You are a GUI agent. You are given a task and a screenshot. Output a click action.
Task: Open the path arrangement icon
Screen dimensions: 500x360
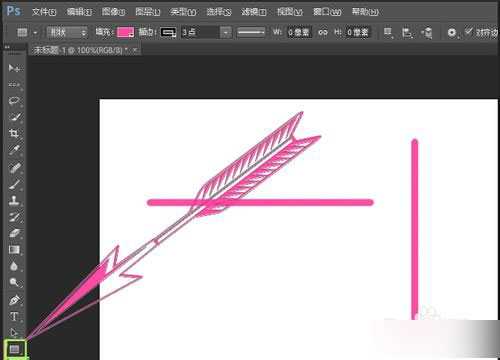coord(427,32)
